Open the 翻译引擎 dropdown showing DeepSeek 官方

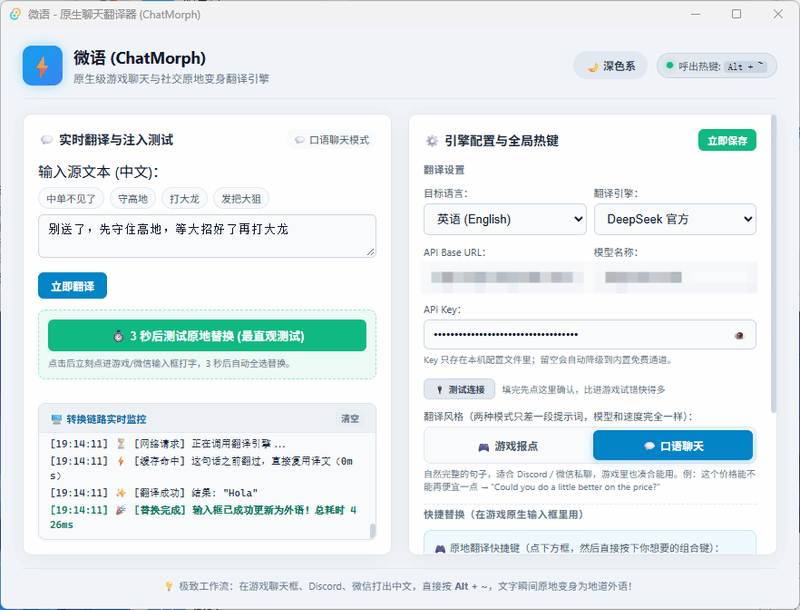tap(675, 219)
